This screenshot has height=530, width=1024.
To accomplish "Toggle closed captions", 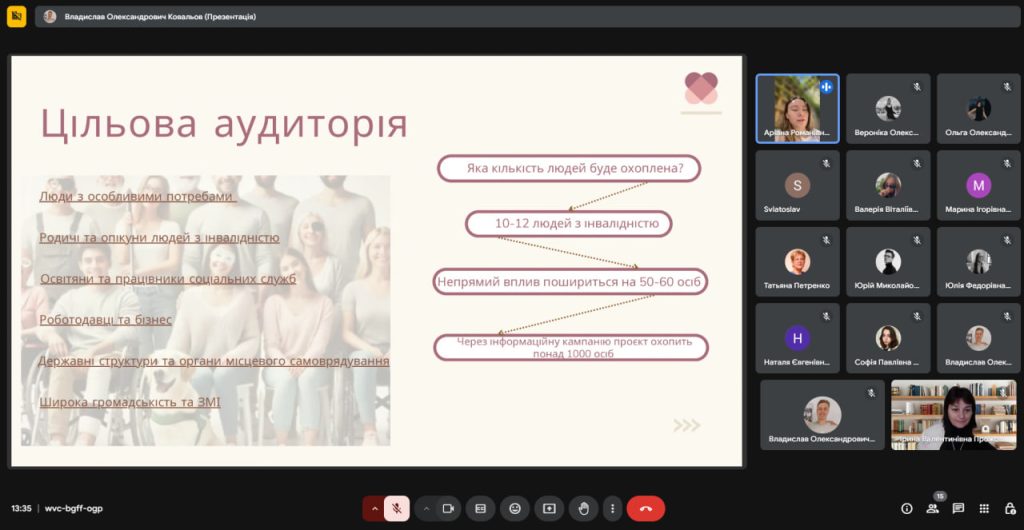I will point(480,508).
